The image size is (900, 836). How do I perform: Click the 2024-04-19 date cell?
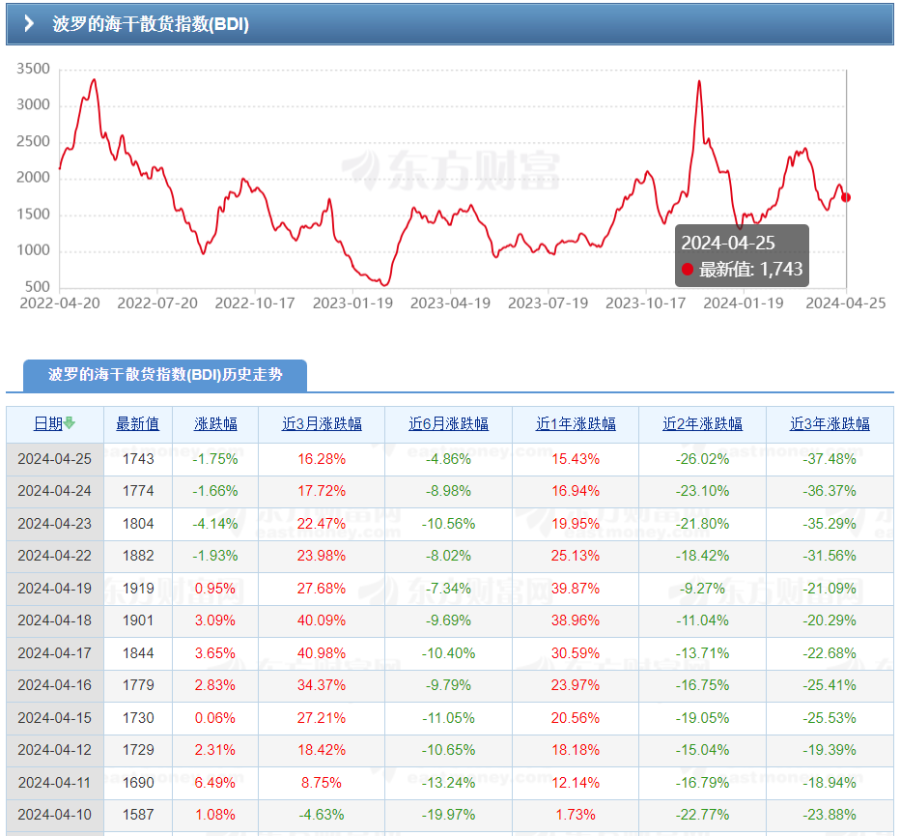click(54, 588)
